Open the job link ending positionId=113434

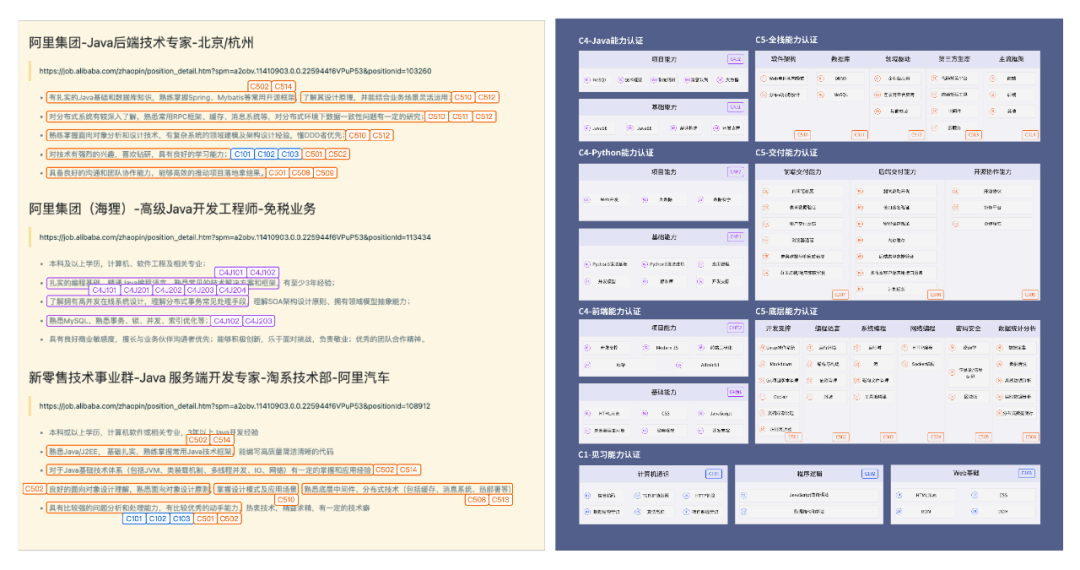(x=235, y=237)
